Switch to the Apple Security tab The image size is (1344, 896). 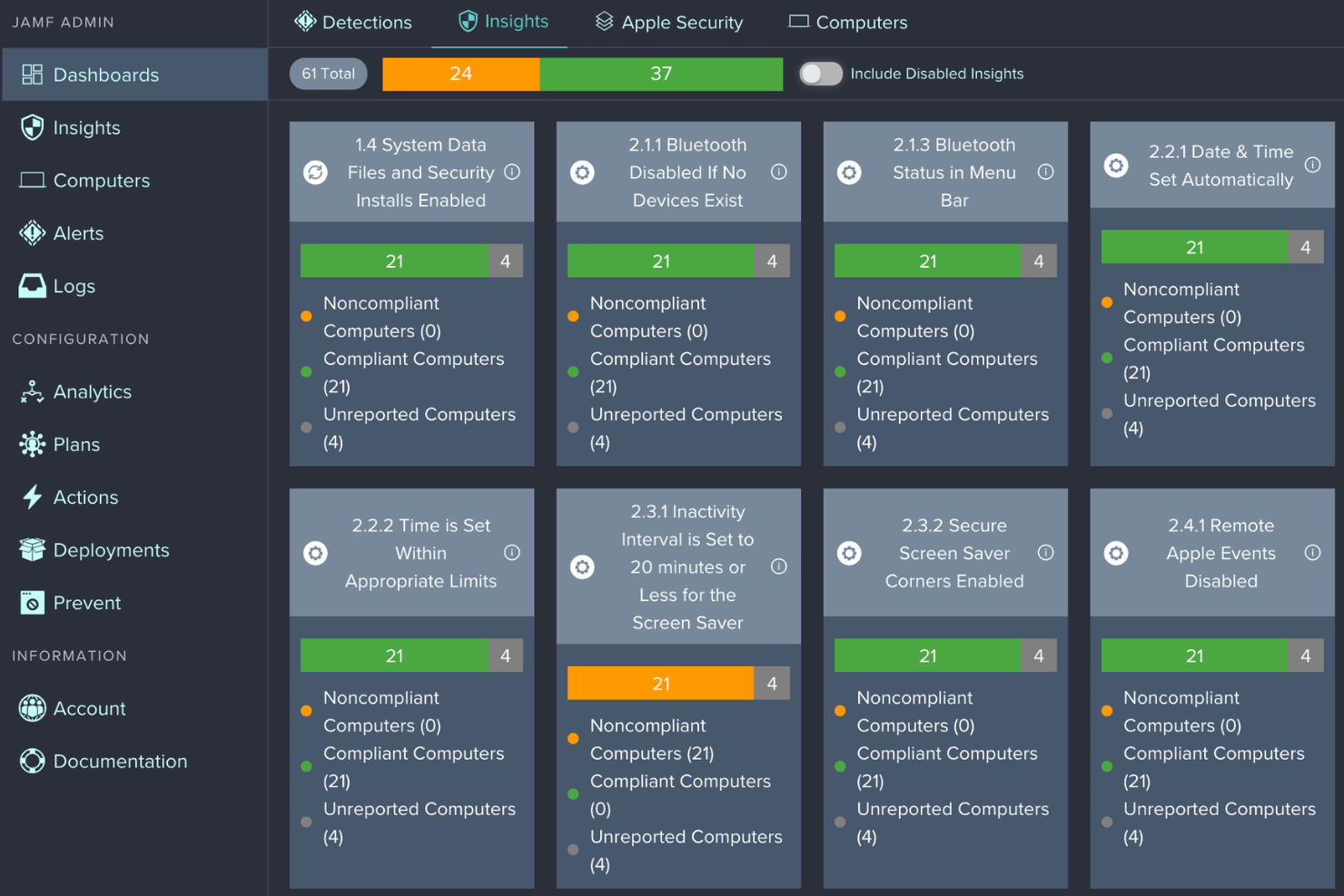[x=669, y=23]
